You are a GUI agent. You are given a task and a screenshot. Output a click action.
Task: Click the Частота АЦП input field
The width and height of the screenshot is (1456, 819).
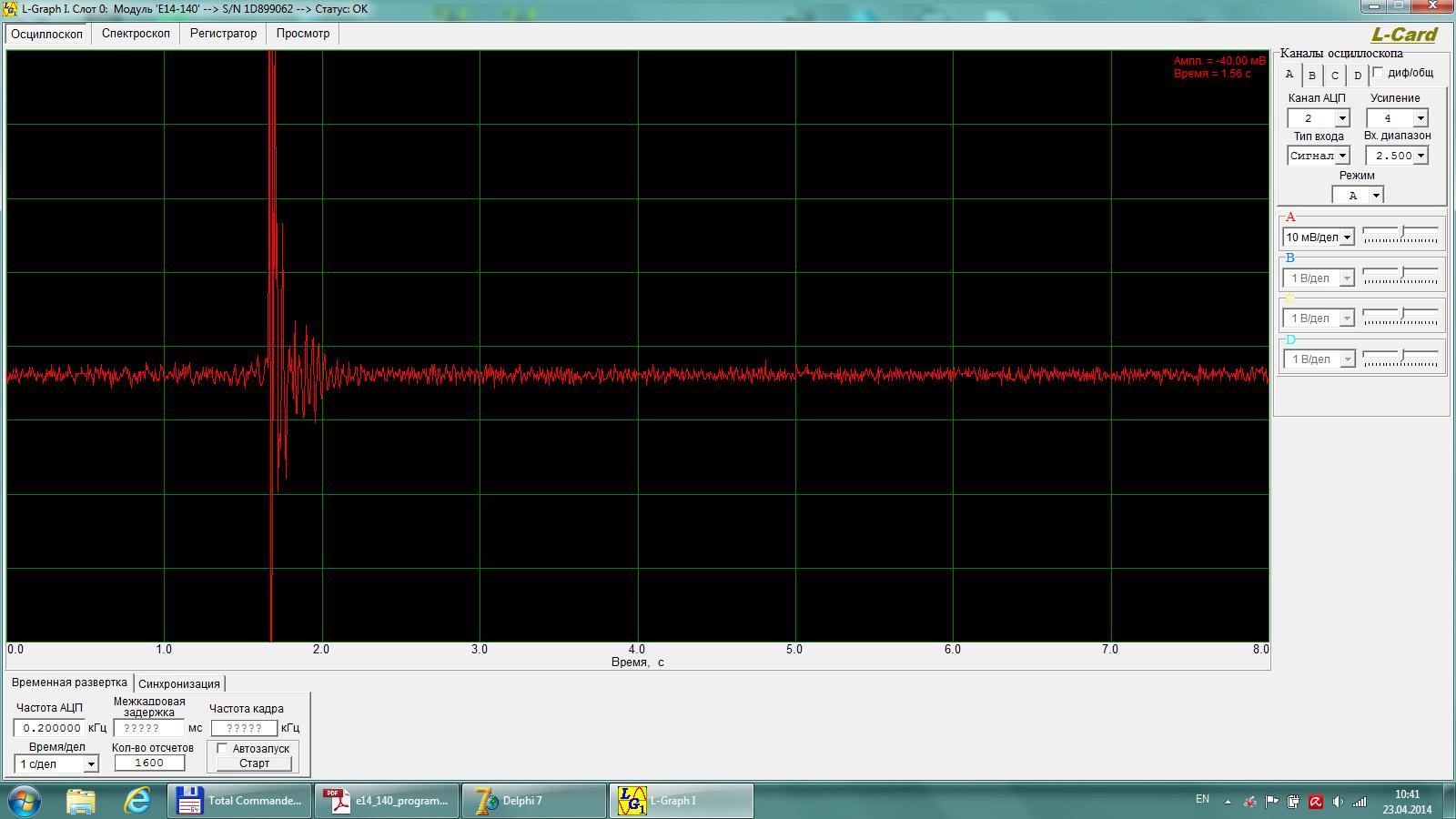pos(49,728)
